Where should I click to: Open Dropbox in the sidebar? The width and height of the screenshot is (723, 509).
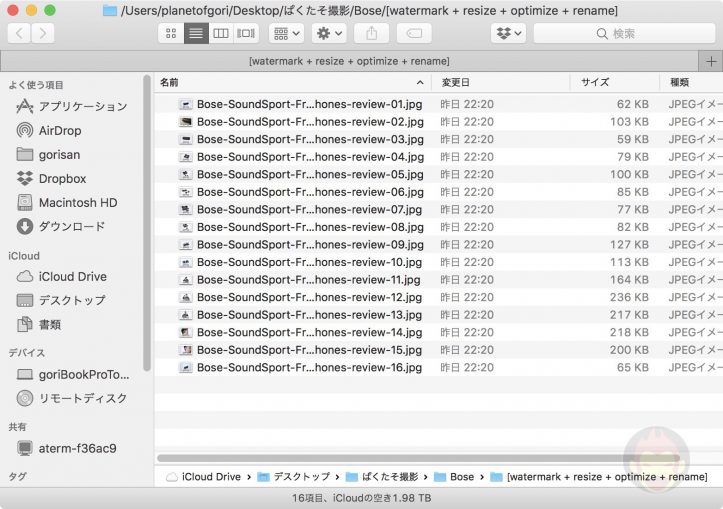(x=51, y=178)
